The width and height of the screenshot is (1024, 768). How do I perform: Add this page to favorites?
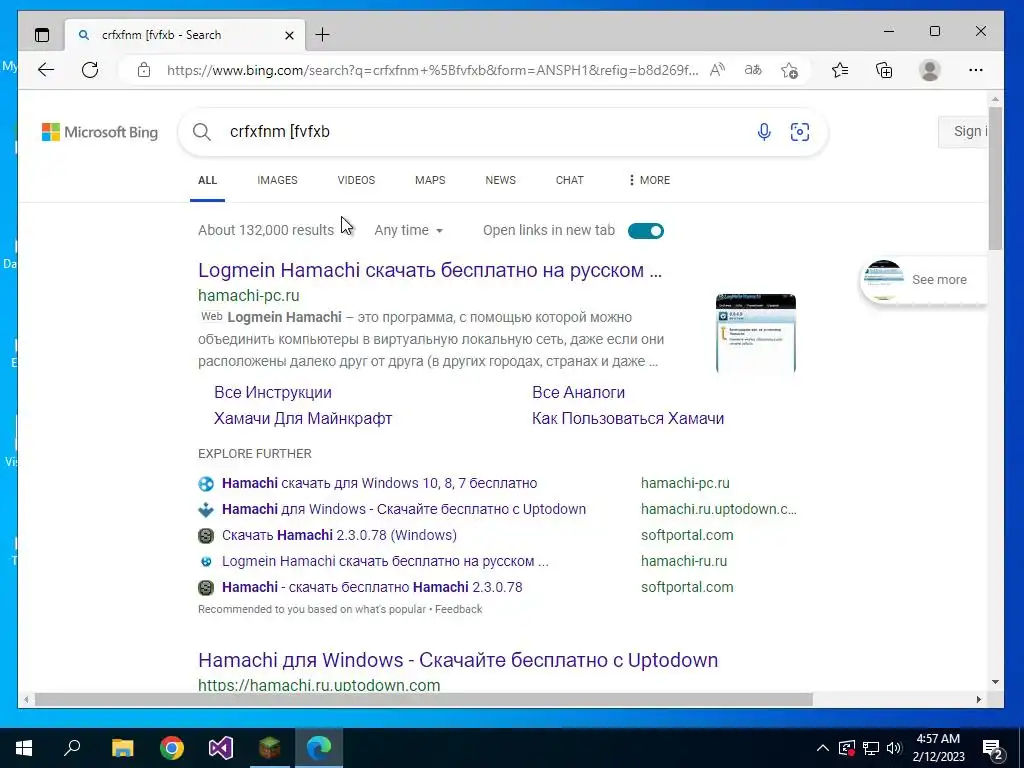[x=790, y=70]
